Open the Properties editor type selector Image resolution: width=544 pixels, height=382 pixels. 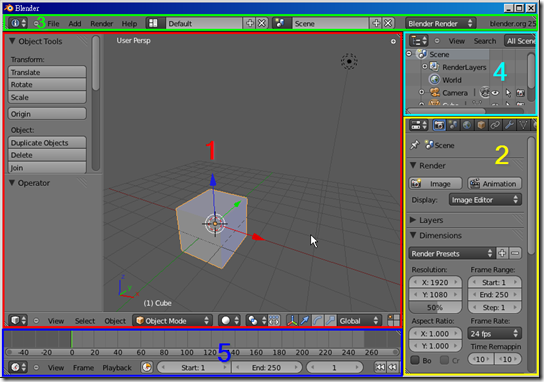[419, 125]
